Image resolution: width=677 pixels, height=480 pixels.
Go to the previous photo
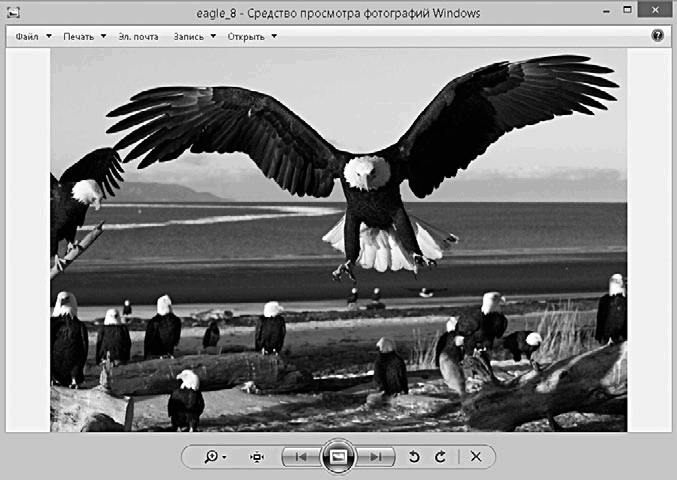(299, 457)
